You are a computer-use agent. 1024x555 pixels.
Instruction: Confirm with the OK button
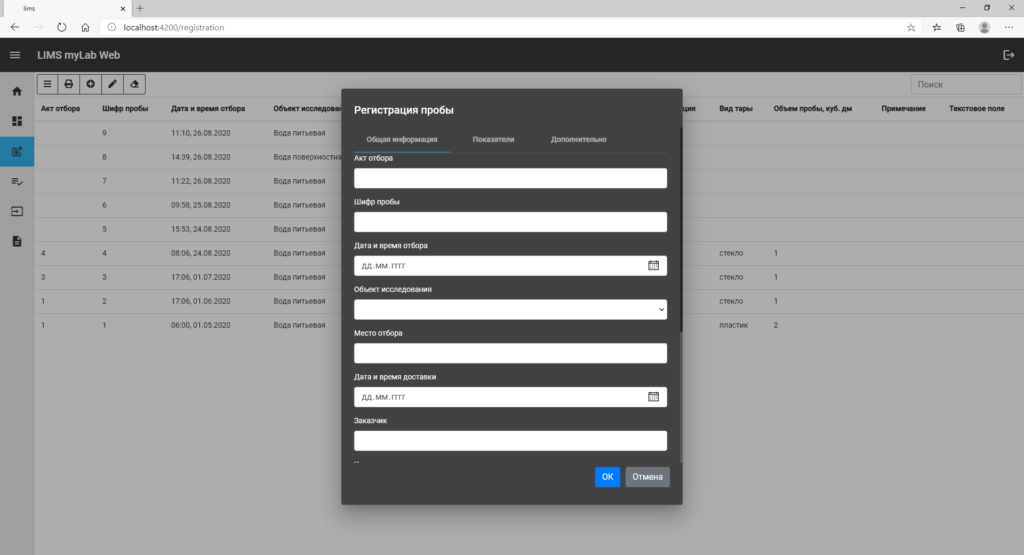point(607,477)
